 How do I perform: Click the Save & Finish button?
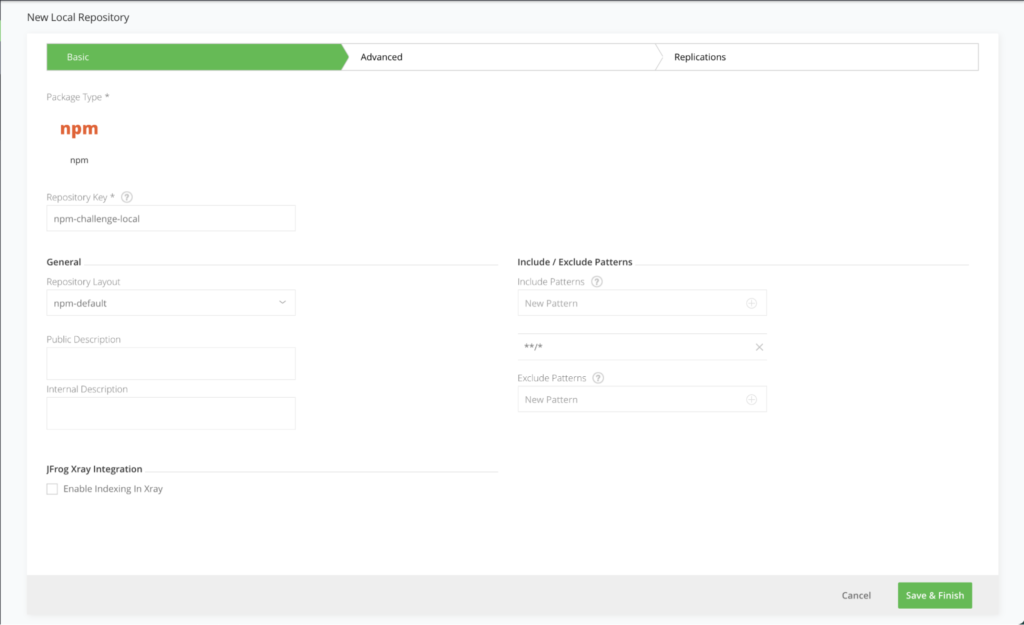(934, 595)
